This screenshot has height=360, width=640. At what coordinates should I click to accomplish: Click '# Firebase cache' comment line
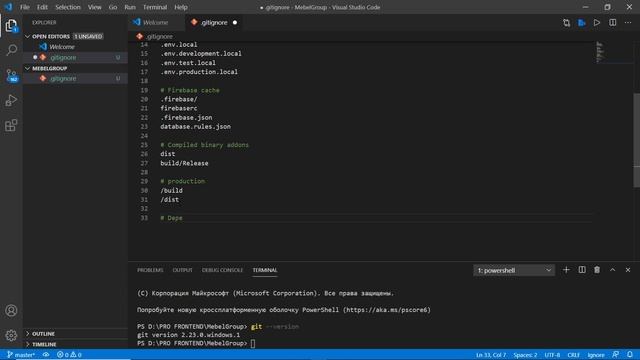point(190,90)
